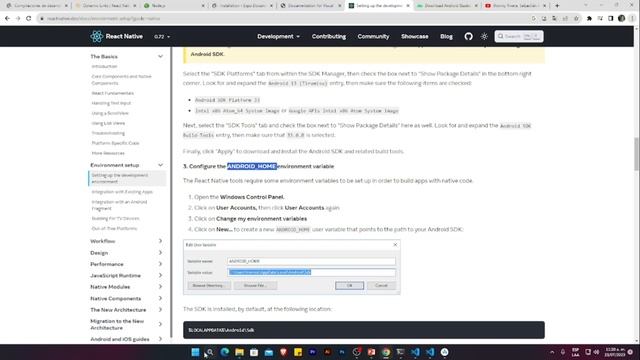Open Microsoft Store from the taskbar
The image size is (640, 360).
coord(254,352)
